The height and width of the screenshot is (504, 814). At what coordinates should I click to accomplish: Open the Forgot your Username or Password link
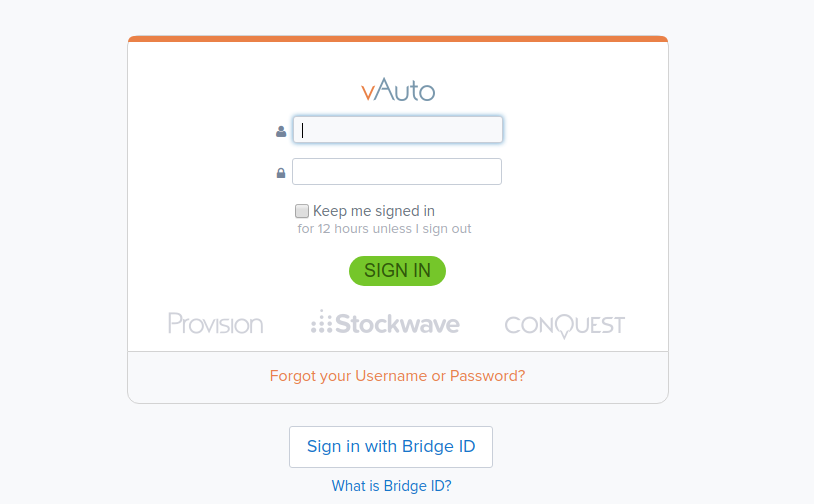pyautogui.click(x=397, y=376)
